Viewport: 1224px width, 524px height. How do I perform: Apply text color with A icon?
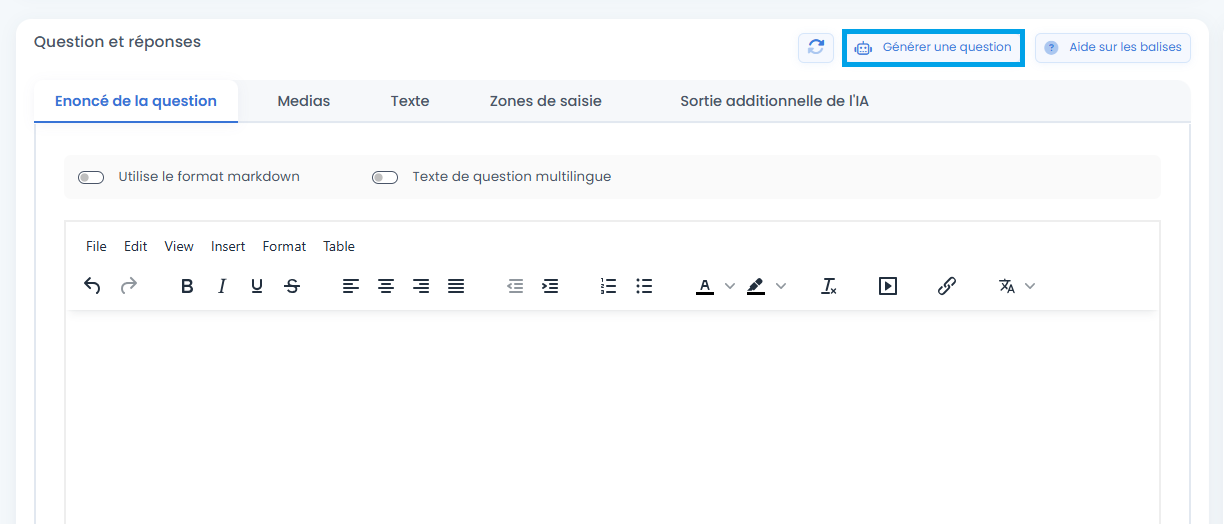point(705,286)
